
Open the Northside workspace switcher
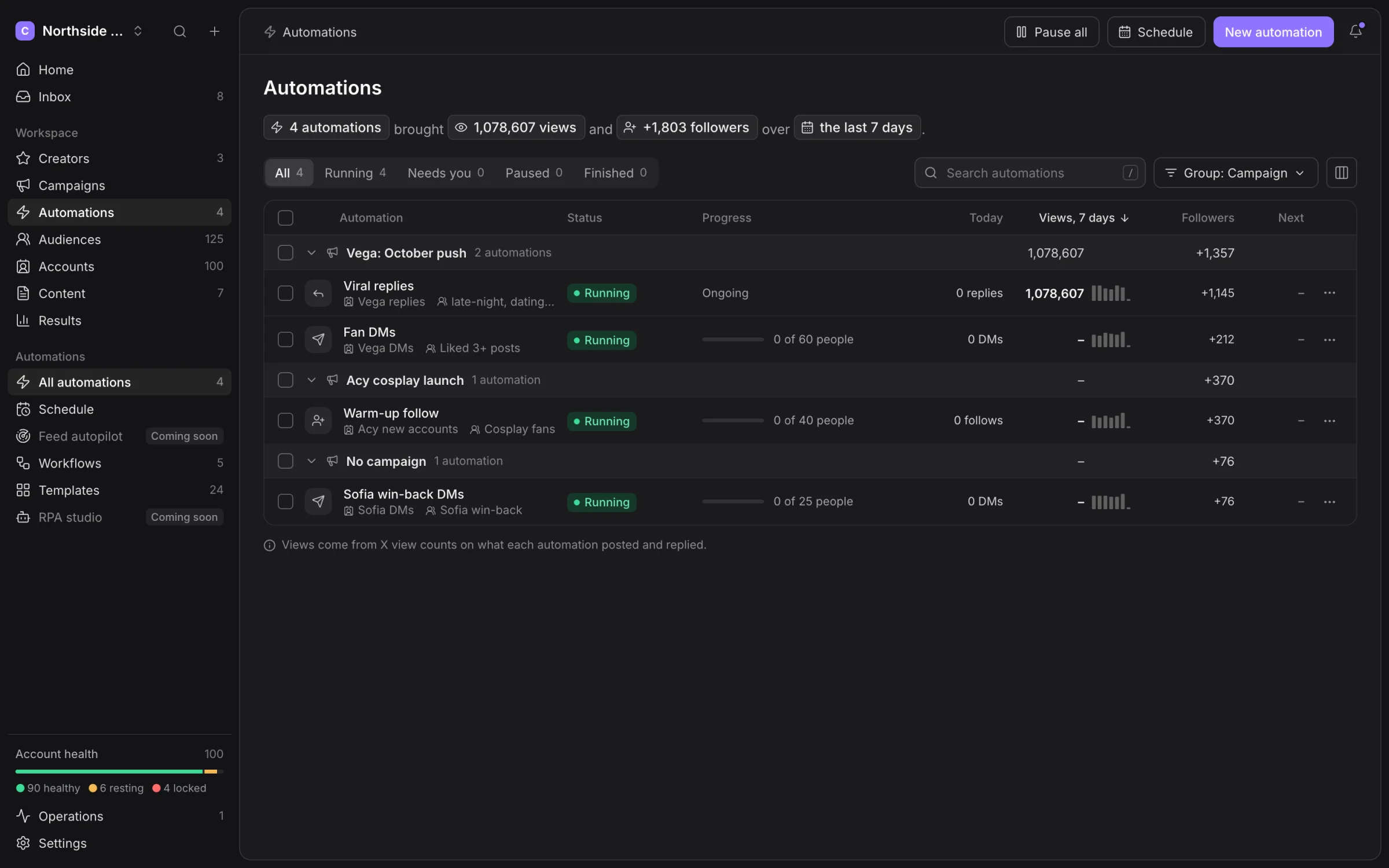tap(80, 31)
